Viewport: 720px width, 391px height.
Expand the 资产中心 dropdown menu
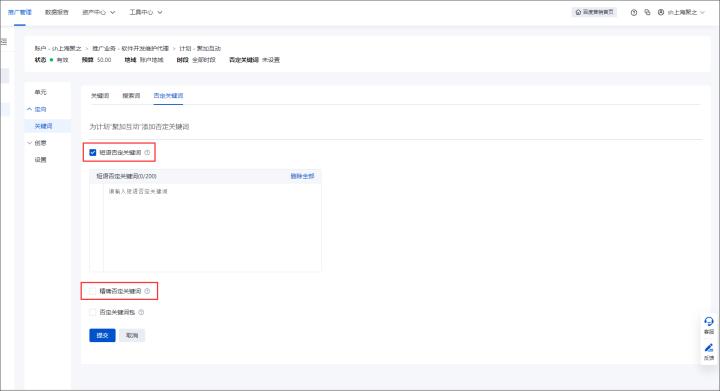point(98,12)
